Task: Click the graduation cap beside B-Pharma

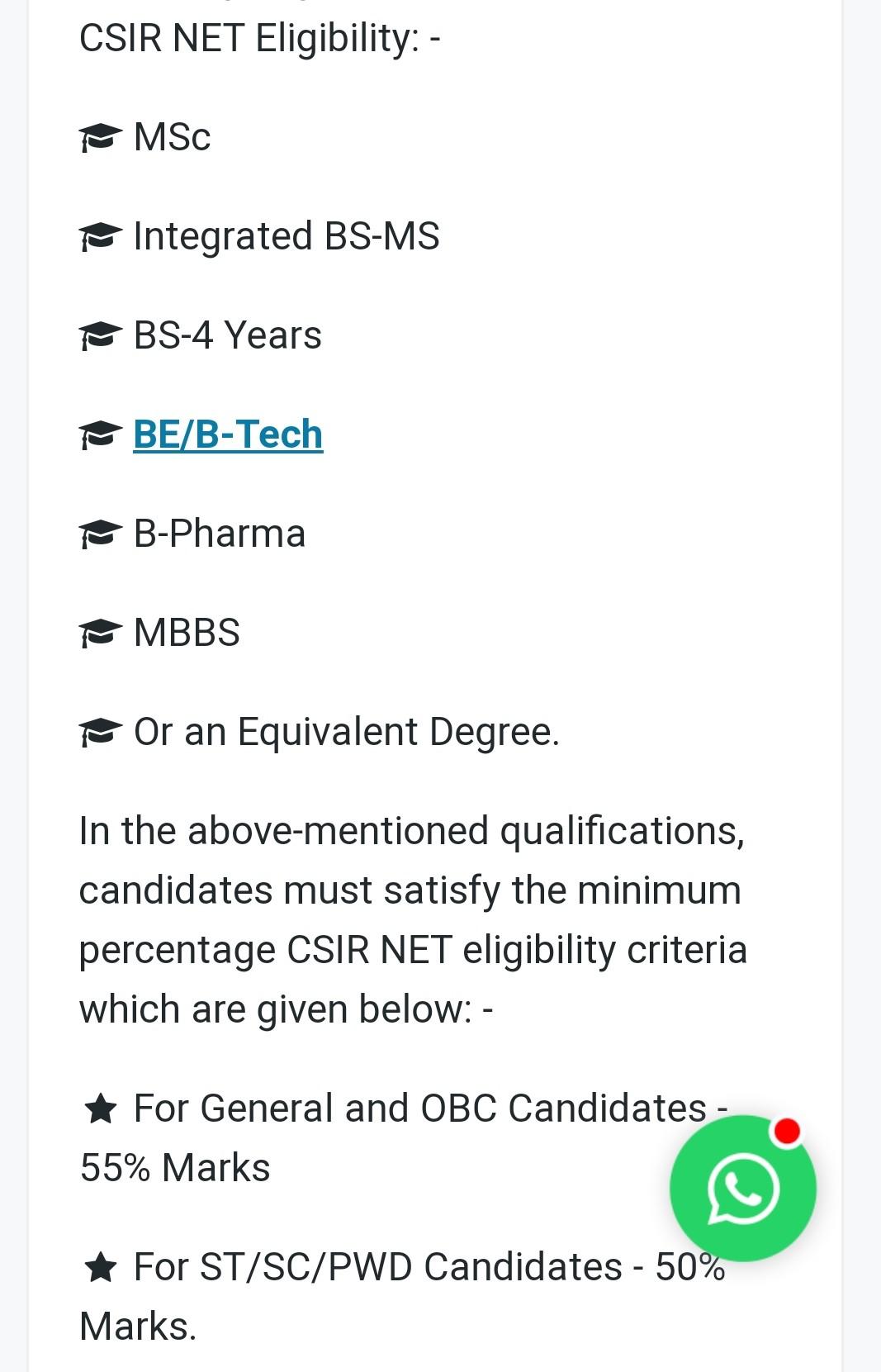Action: click(101, 534)
